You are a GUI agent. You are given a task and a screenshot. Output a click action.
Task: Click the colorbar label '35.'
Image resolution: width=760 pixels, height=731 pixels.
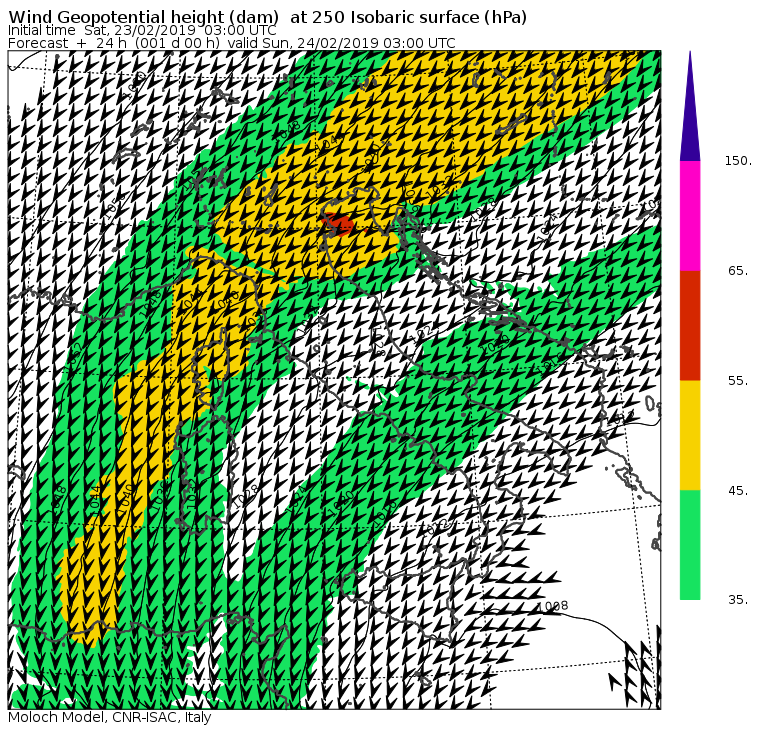pos(739,600)
